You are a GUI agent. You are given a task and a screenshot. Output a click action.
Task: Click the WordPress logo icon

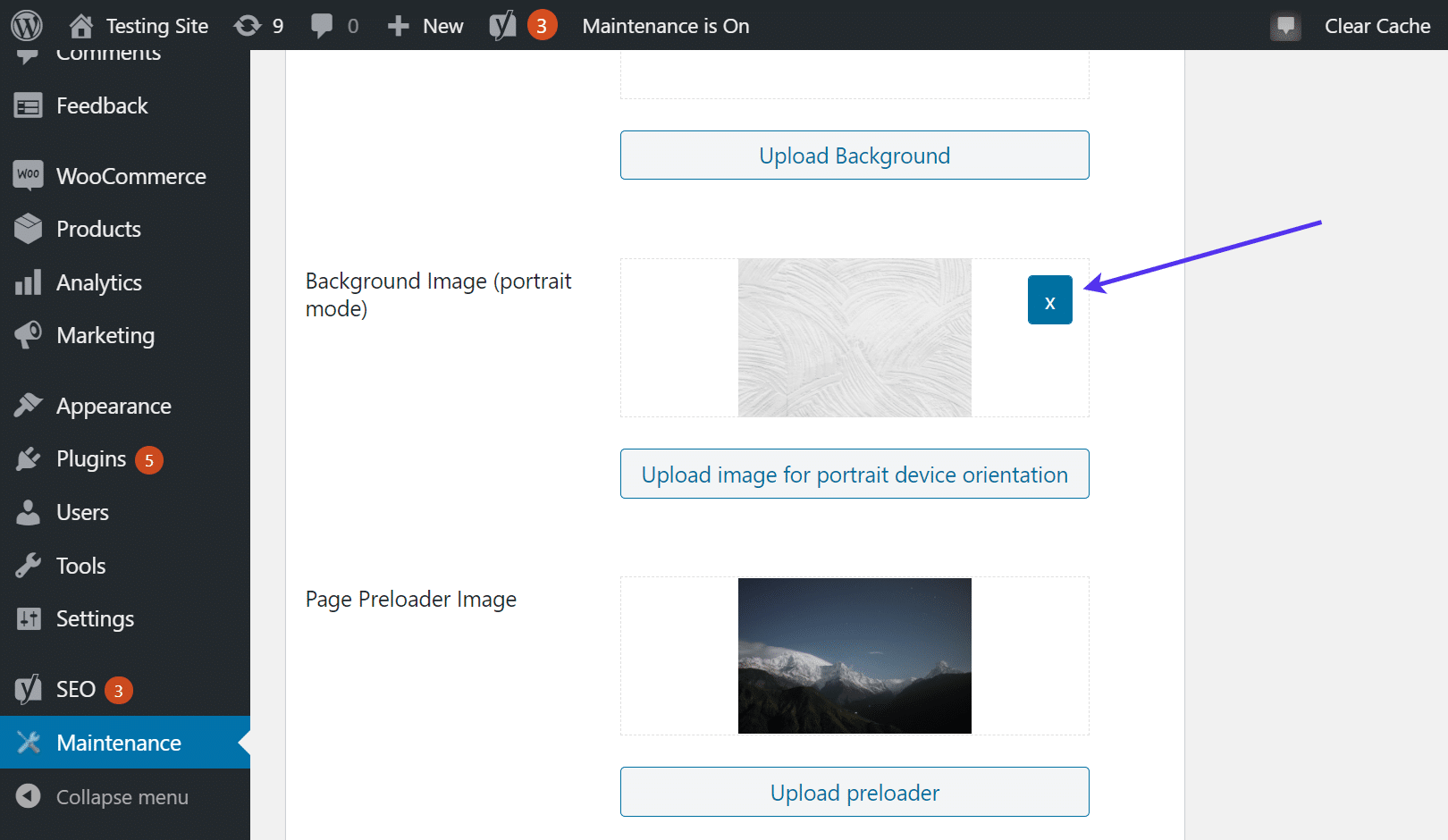click(x=27, y=25)
